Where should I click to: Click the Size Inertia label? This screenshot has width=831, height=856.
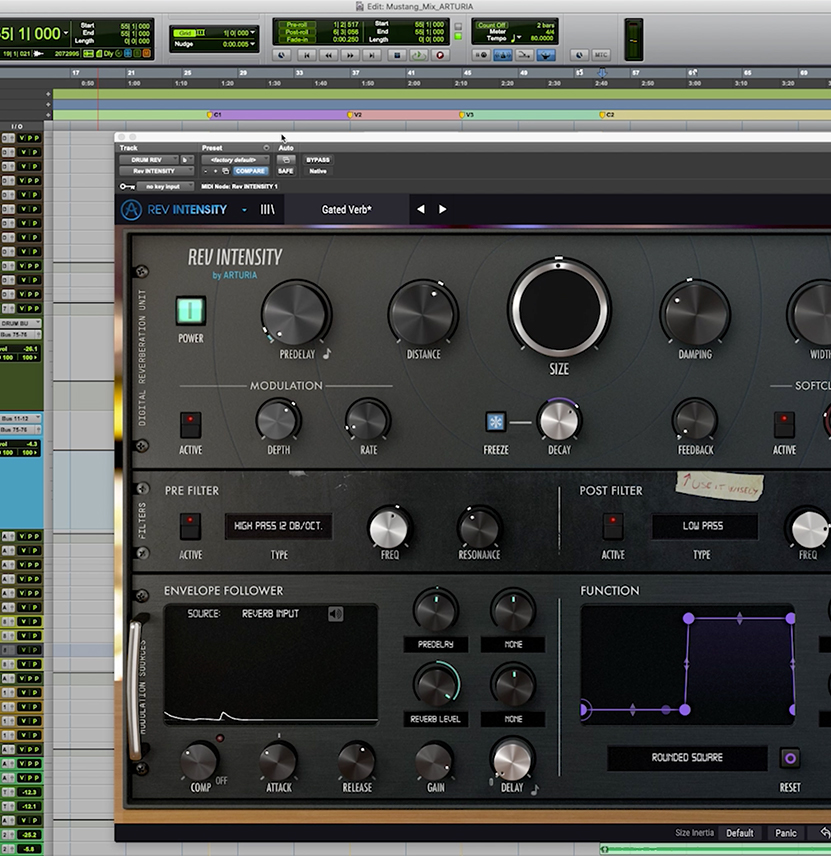tap(695, 833)
